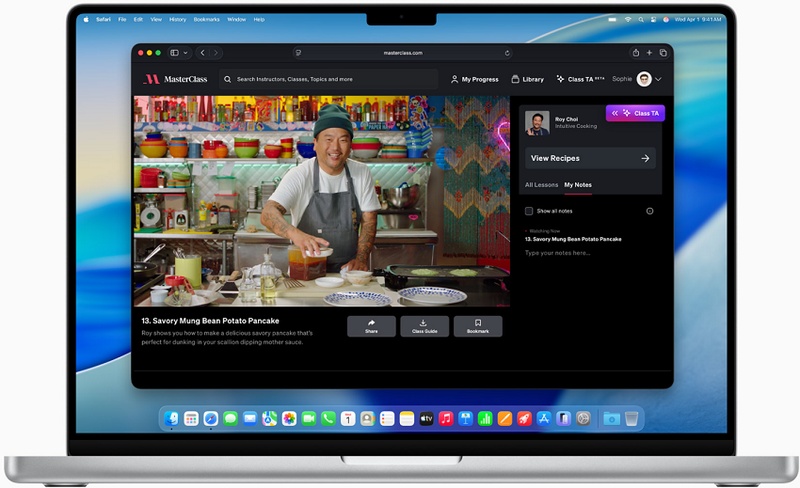This screenshot has height=488, width=800.
Task: Open View Recipes
Action: pyautogui.click(x=590, y=158)
